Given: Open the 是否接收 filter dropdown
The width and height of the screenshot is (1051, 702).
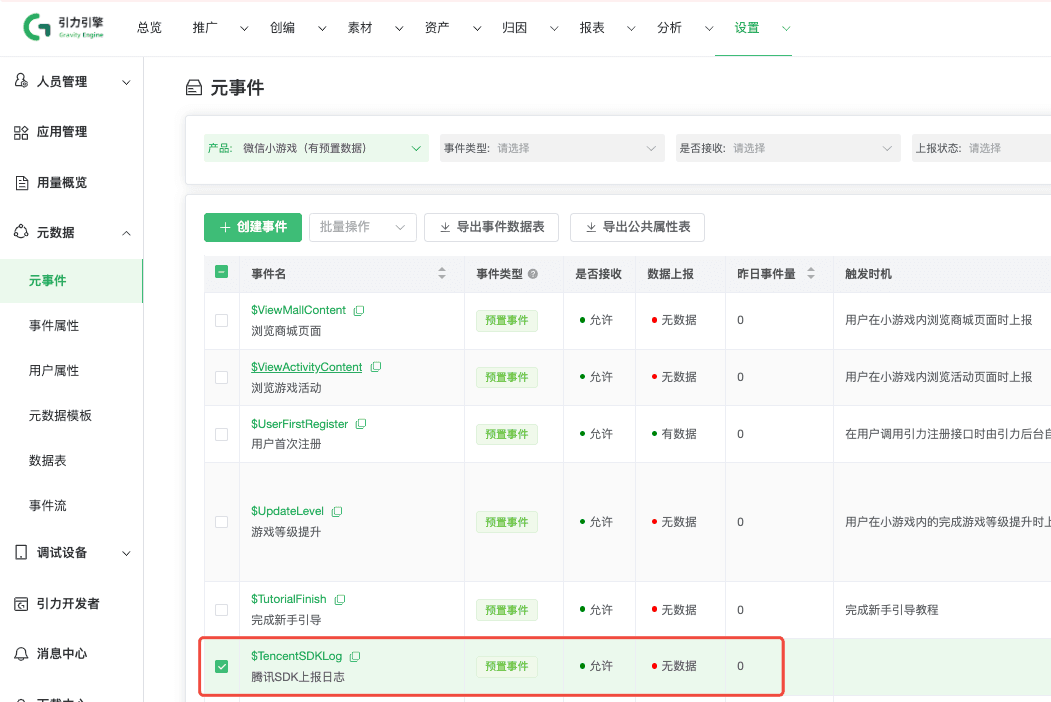Looking at the screenshot, I should pyautogui.click(x=788, y=148).
